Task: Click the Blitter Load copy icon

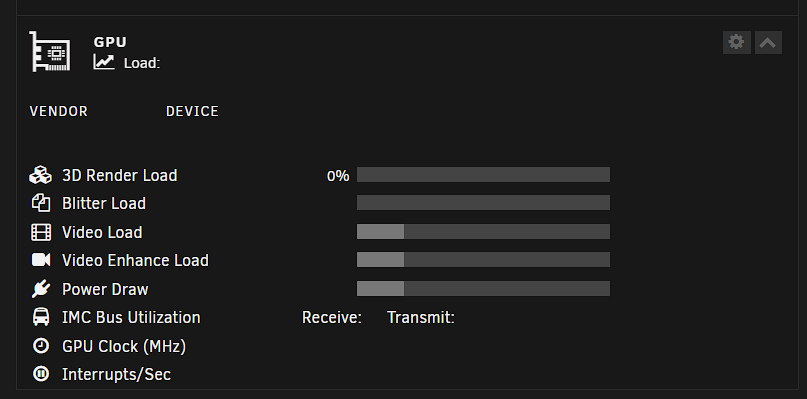Action: pos(41,203)
